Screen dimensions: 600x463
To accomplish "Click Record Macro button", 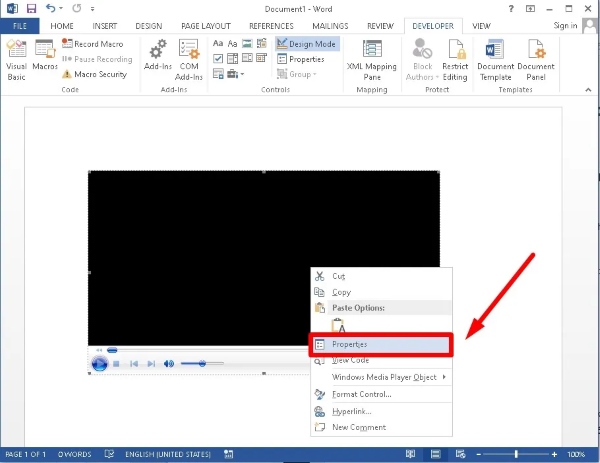I will (x=96, y=44).
